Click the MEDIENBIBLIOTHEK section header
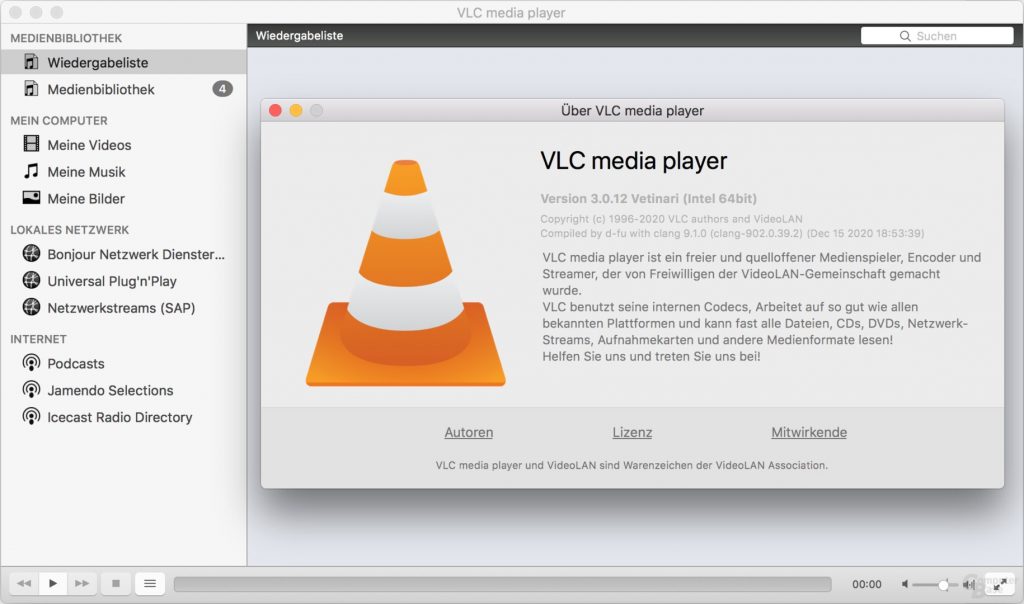The width and height of the screenshot is (1024, 604). click(x=66, y=38)
